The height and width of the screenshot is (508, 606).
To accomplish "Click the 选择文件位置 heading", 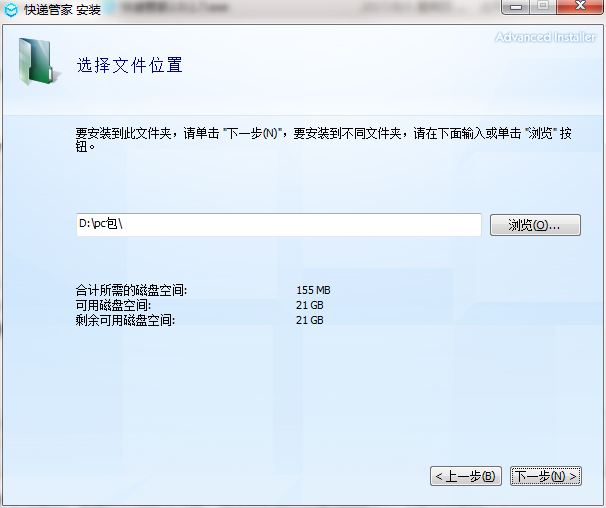I will pyautogui.click(x=130, y=66).
